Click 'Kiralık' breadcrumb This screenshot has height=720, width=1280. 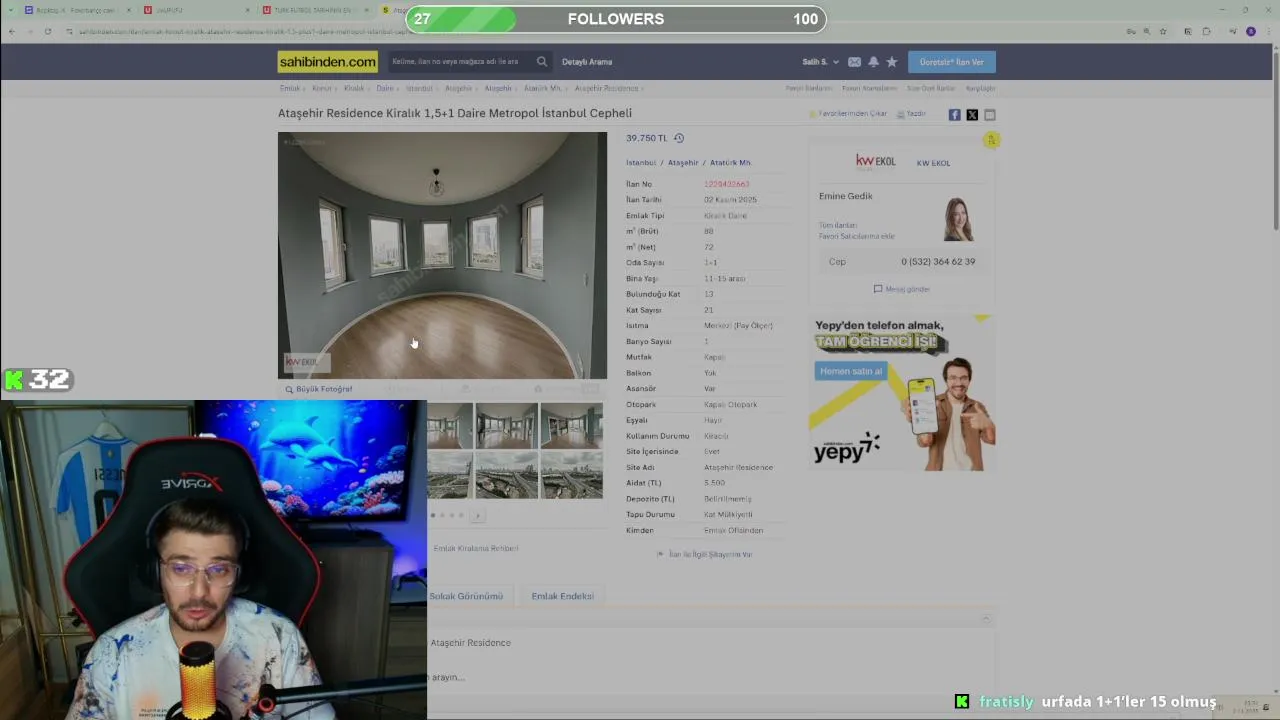coord(354,89)
